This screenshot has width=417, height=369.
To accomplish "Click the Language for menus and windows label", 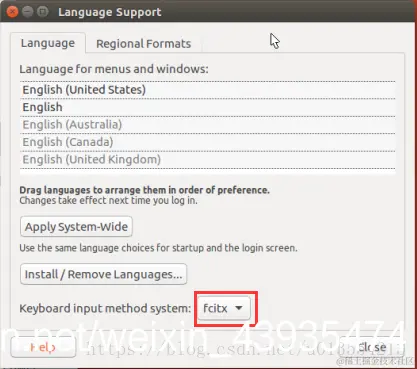I will [114, 69].
